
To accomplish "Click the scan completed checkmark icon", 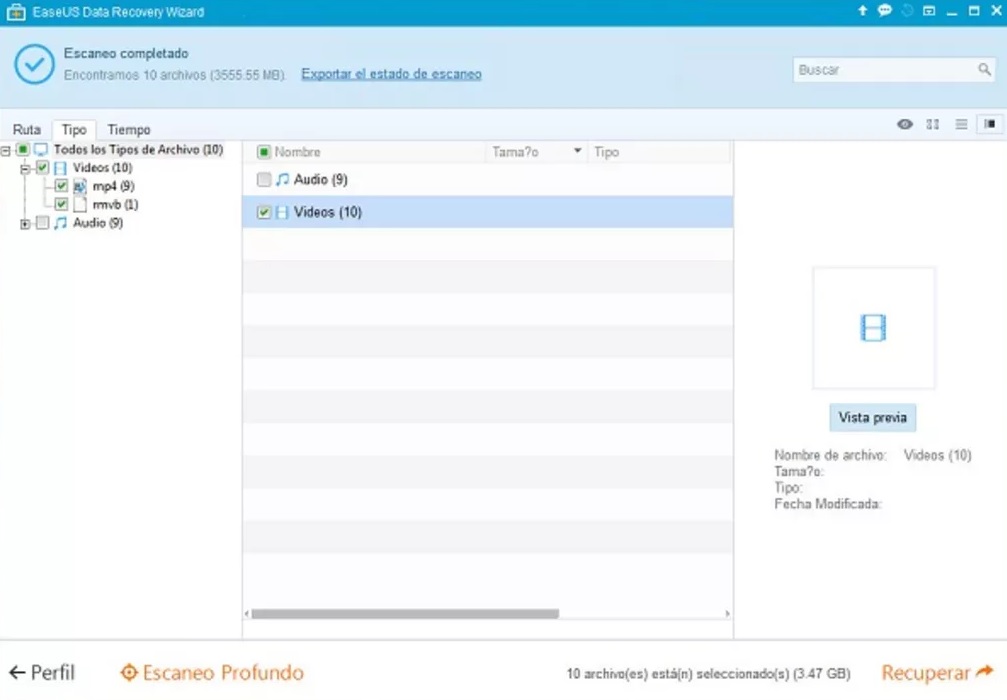I will coord(34,64).
